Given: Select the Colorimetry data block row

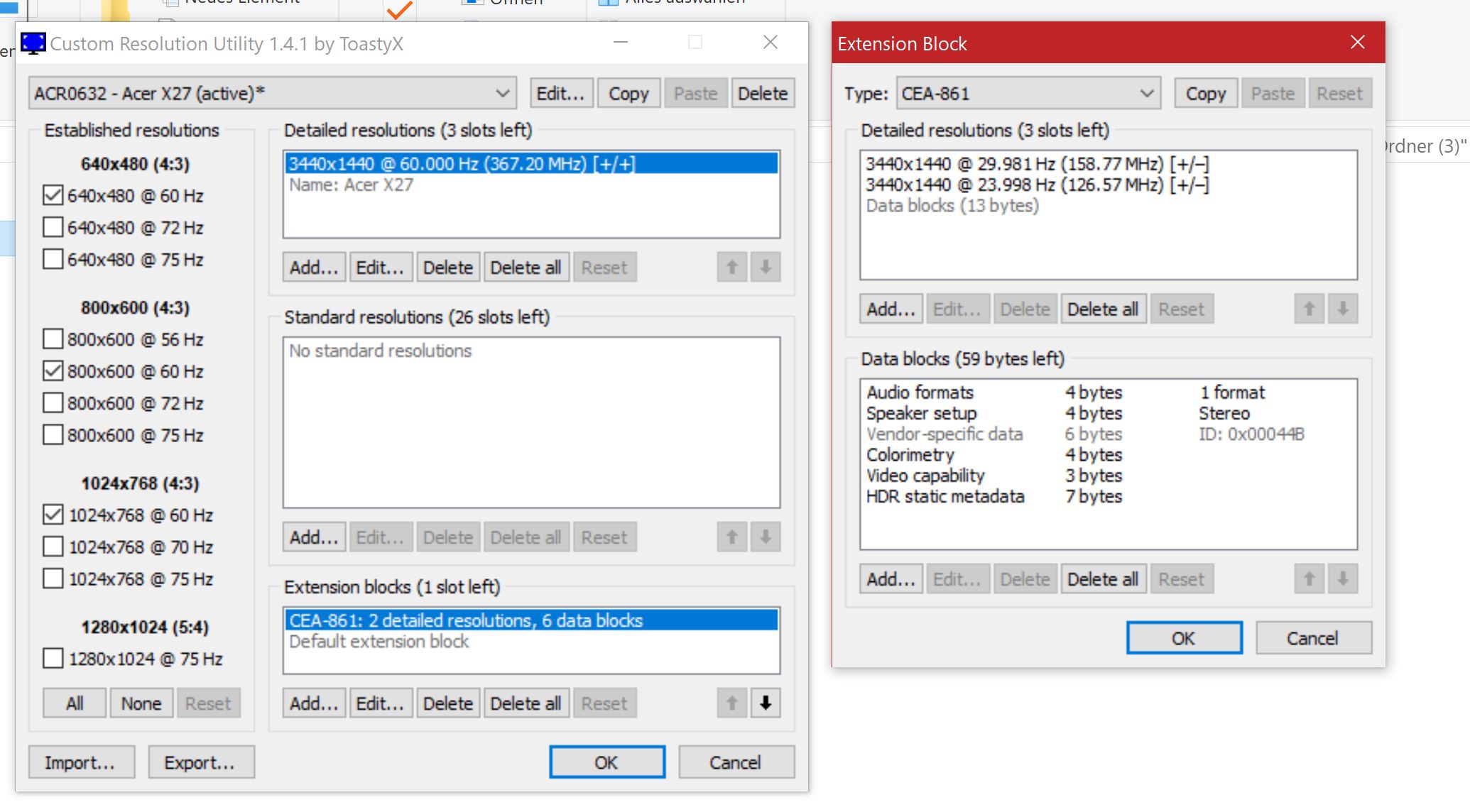Looking at the screenshot, I should (x=910, y=454).
